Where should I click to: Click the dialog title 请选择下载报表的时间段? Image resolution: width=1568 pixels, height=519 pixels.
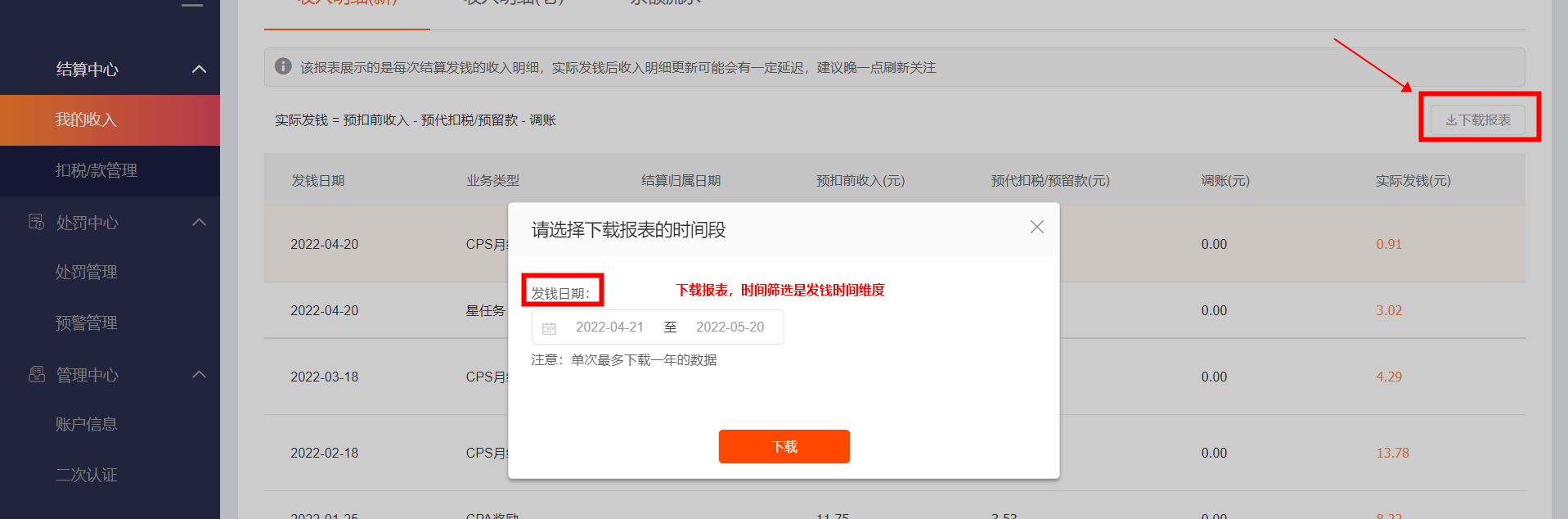(x=628, y=230)
